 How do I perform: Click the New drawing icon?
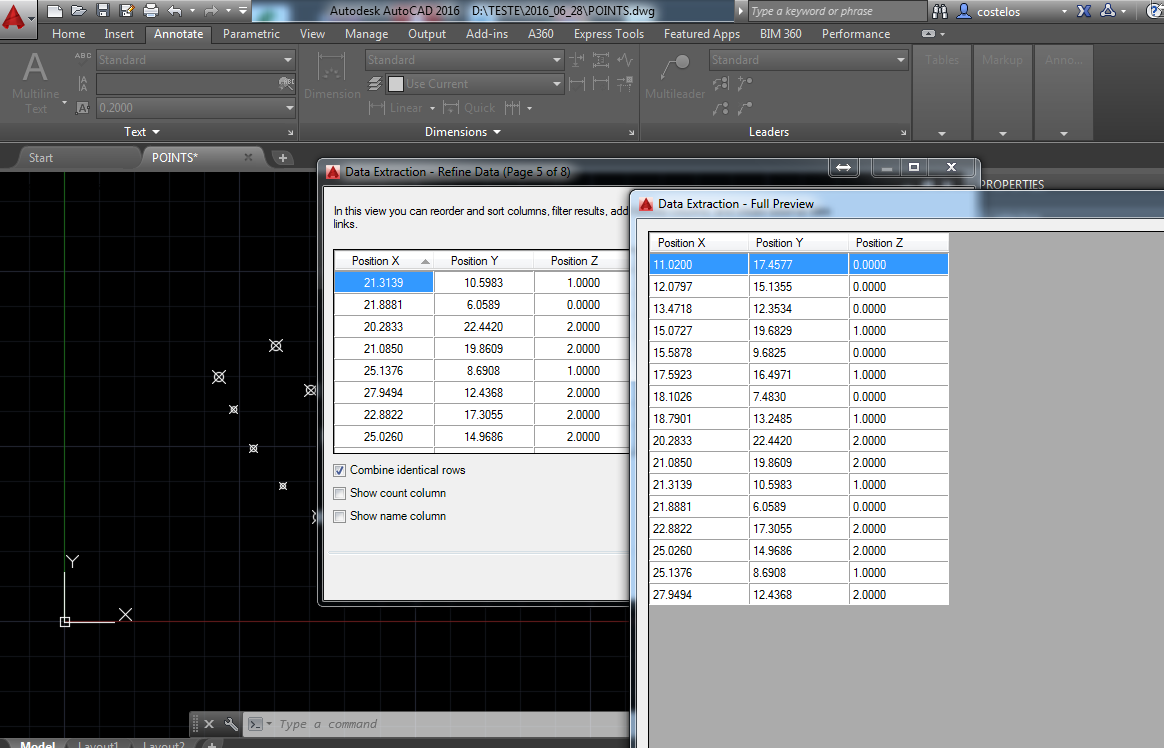(54, 10)
